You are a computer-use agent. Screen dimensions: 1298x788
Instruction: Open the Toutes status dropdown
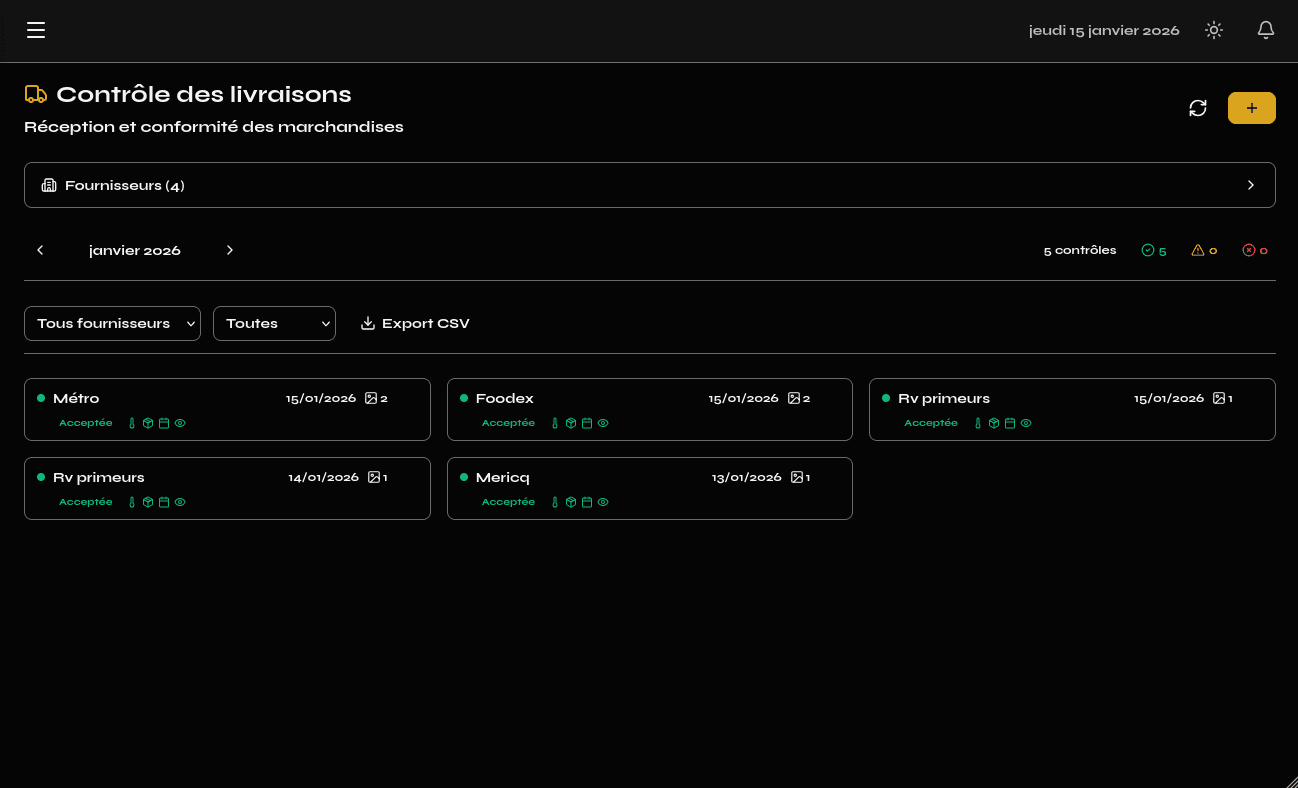274,323
